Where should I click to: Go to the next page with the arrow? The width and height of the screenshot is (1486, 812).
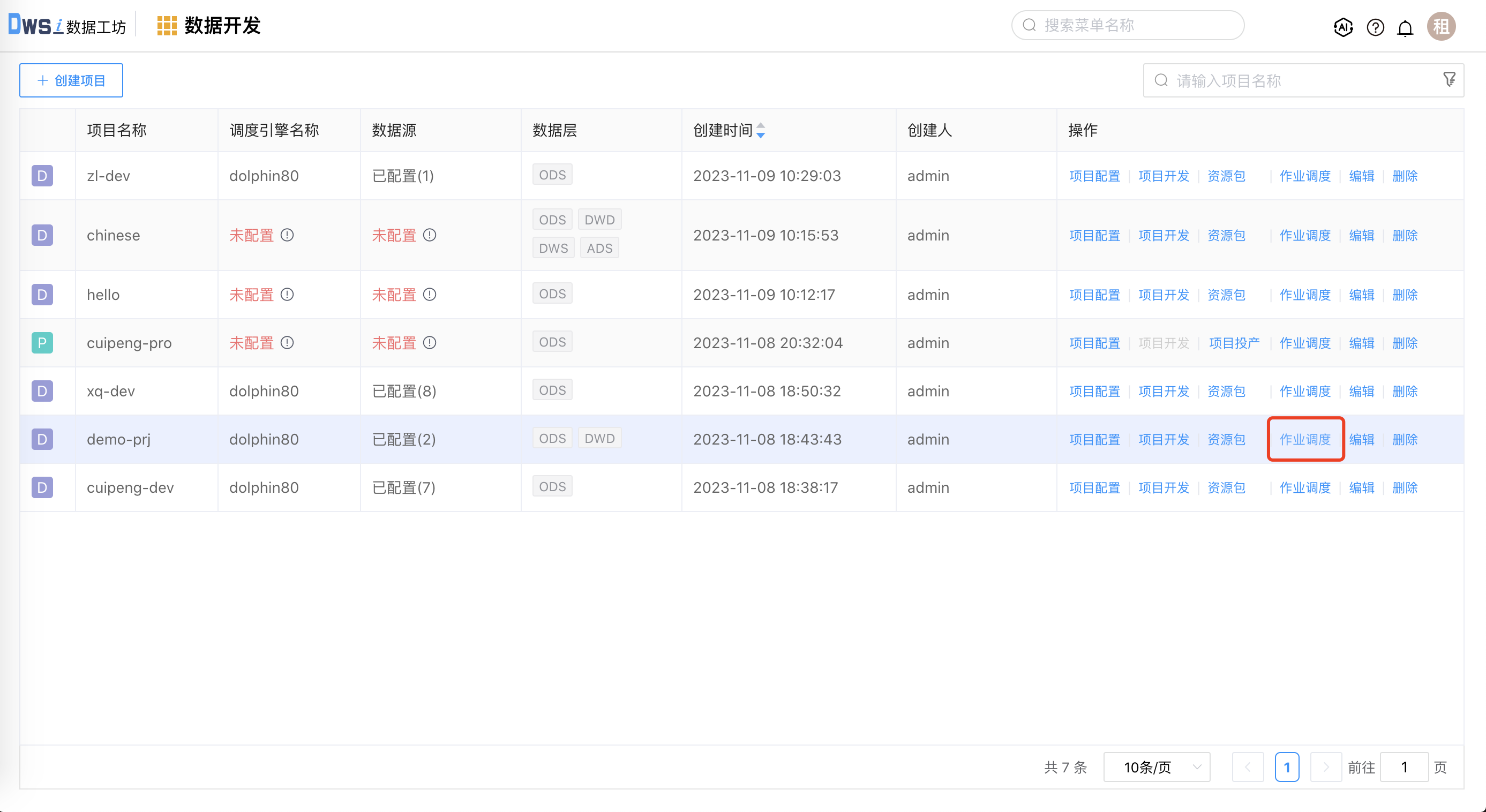click(x=1326, y=767)
